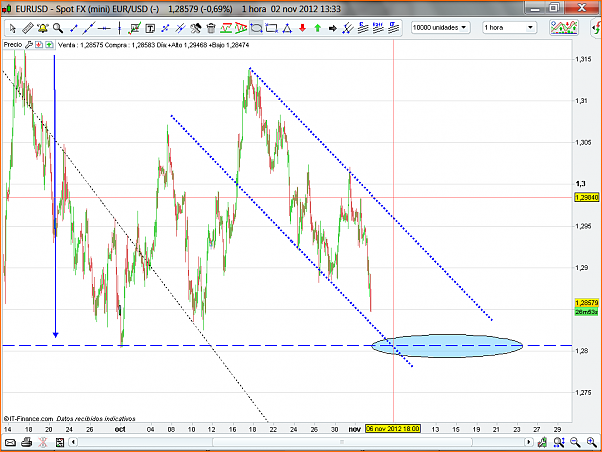The image size is (602, 452).
Task: Click the envelope mail icon
Action: 10,442
